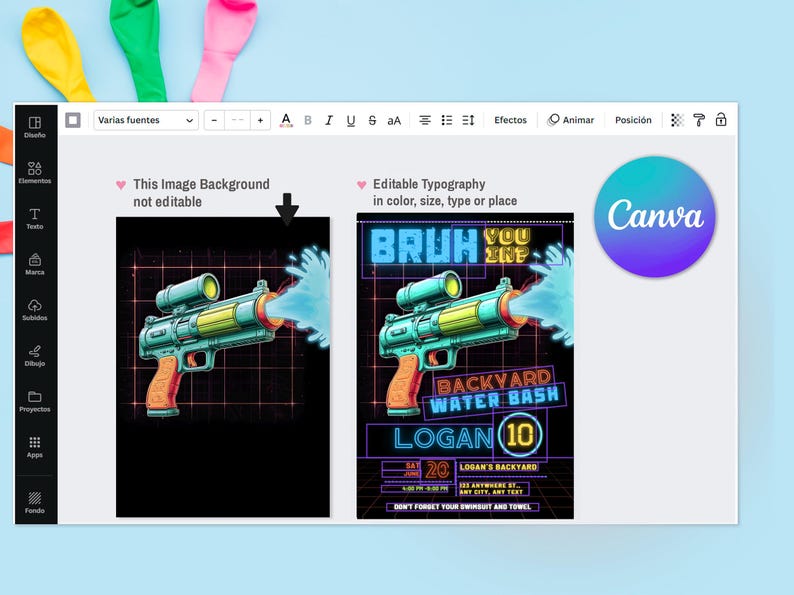Select the date number 20

(437, 470)
